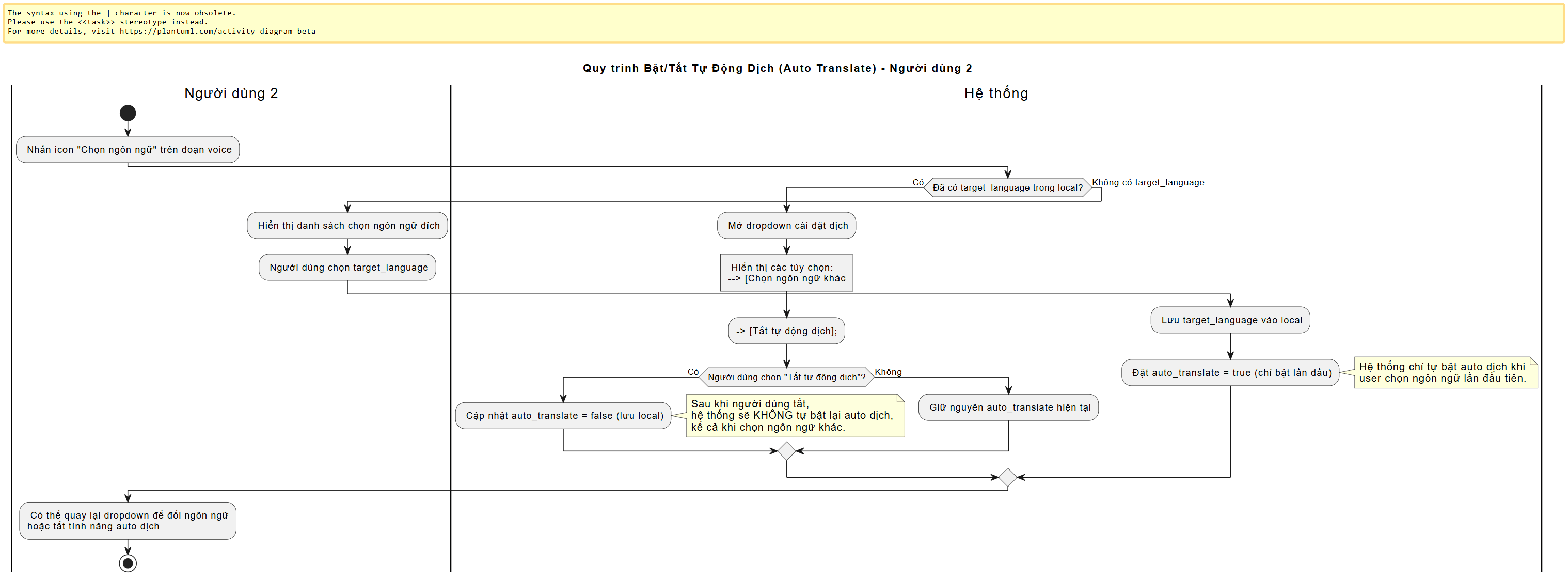The image size is (1568, 580).
Task: Select option node "-> [Tắt tự động dịch]"
Action: click(x=786, y=331)
